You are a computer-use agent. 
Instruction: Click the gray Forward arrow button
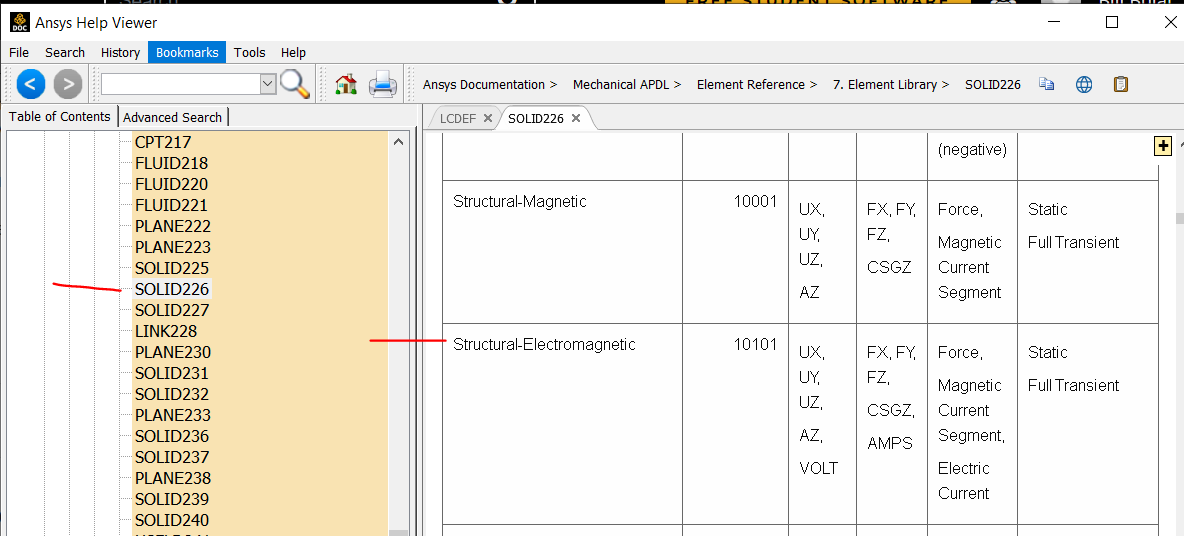tap(68, 84)
